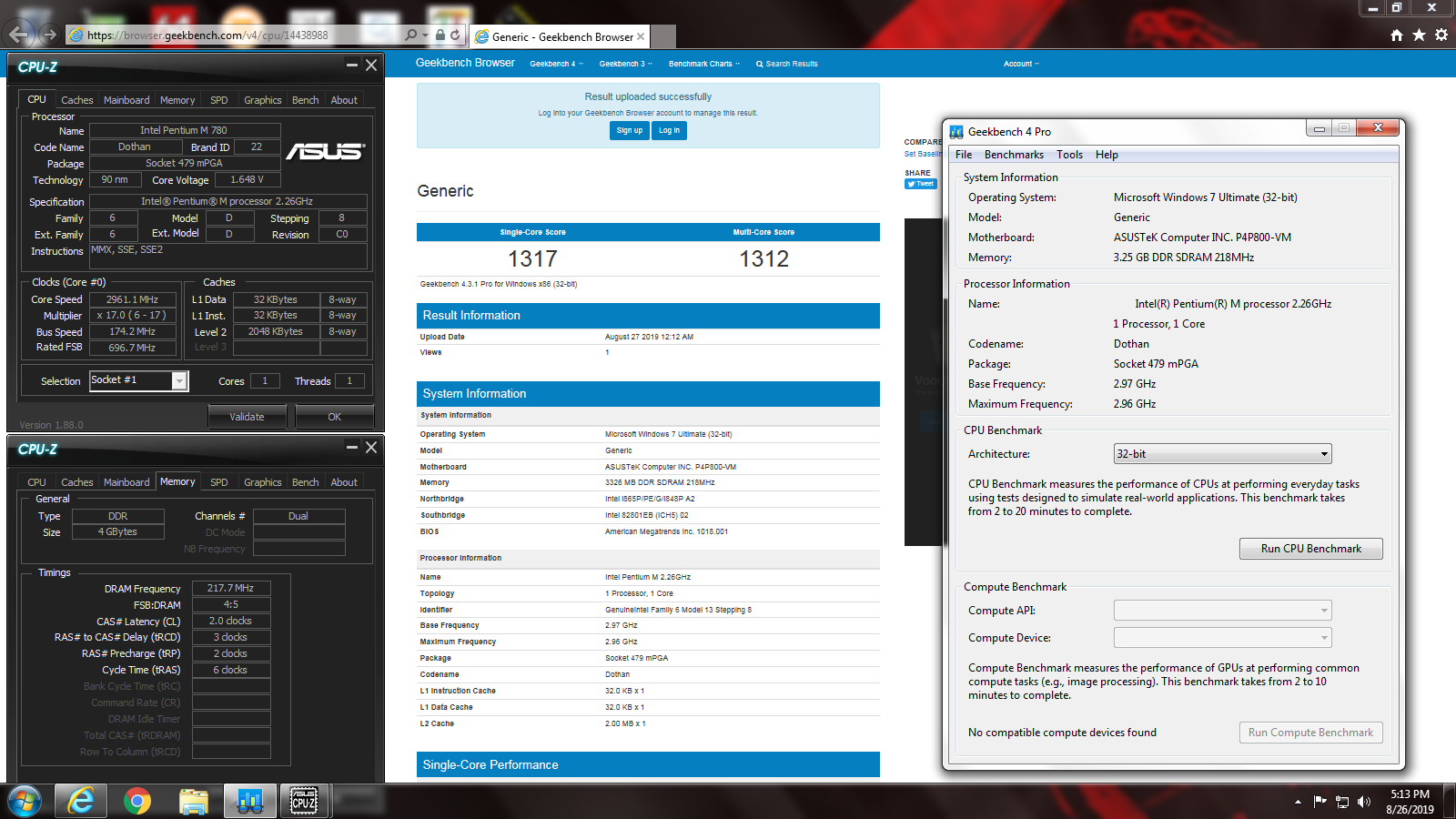Viewport: 1456px width, 819px height.
Task: Click OK button in CPU-Z
Action: [334, 417]
